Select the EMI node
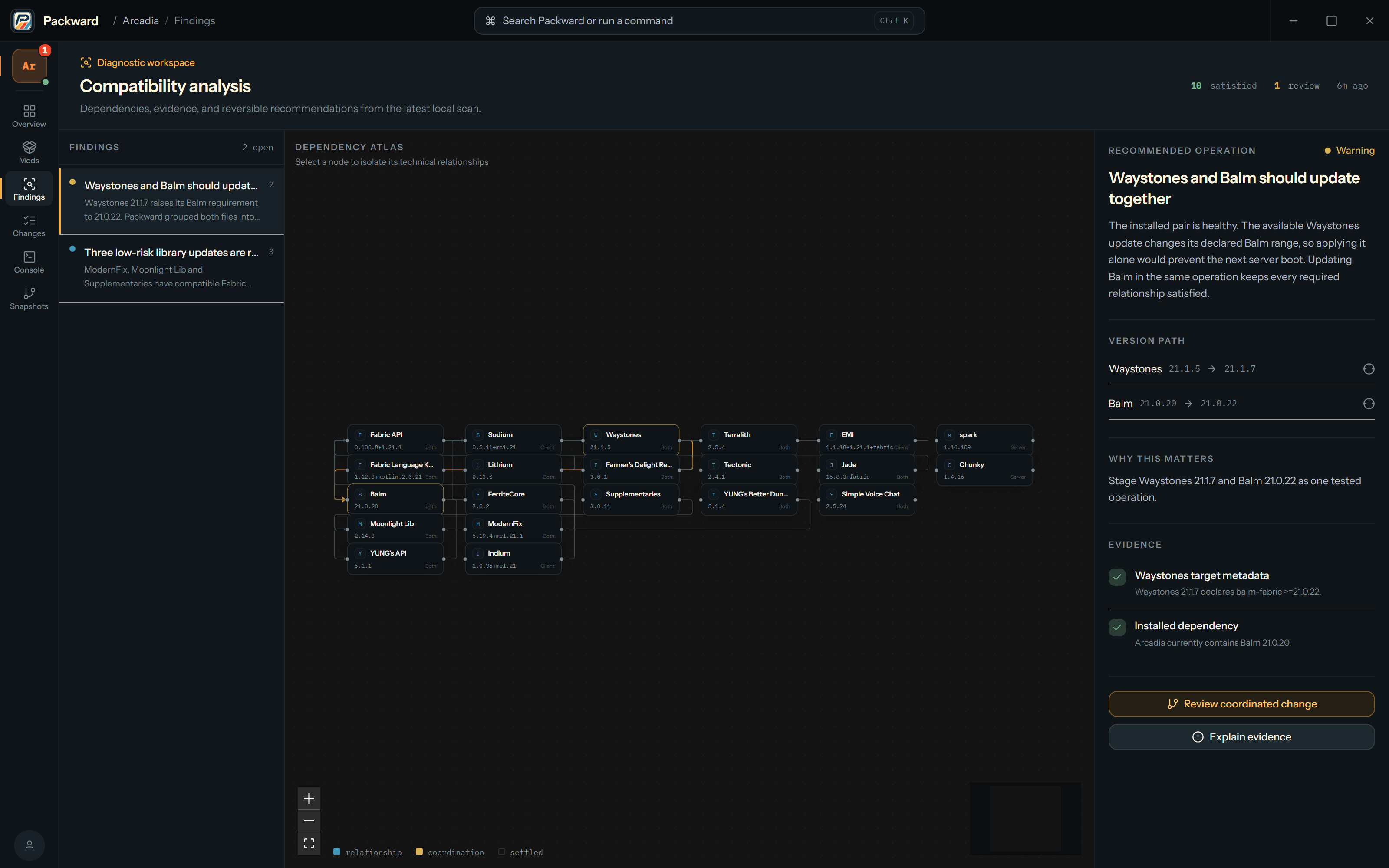Viewport: 1389px width, 868px height. coord(867,441)
